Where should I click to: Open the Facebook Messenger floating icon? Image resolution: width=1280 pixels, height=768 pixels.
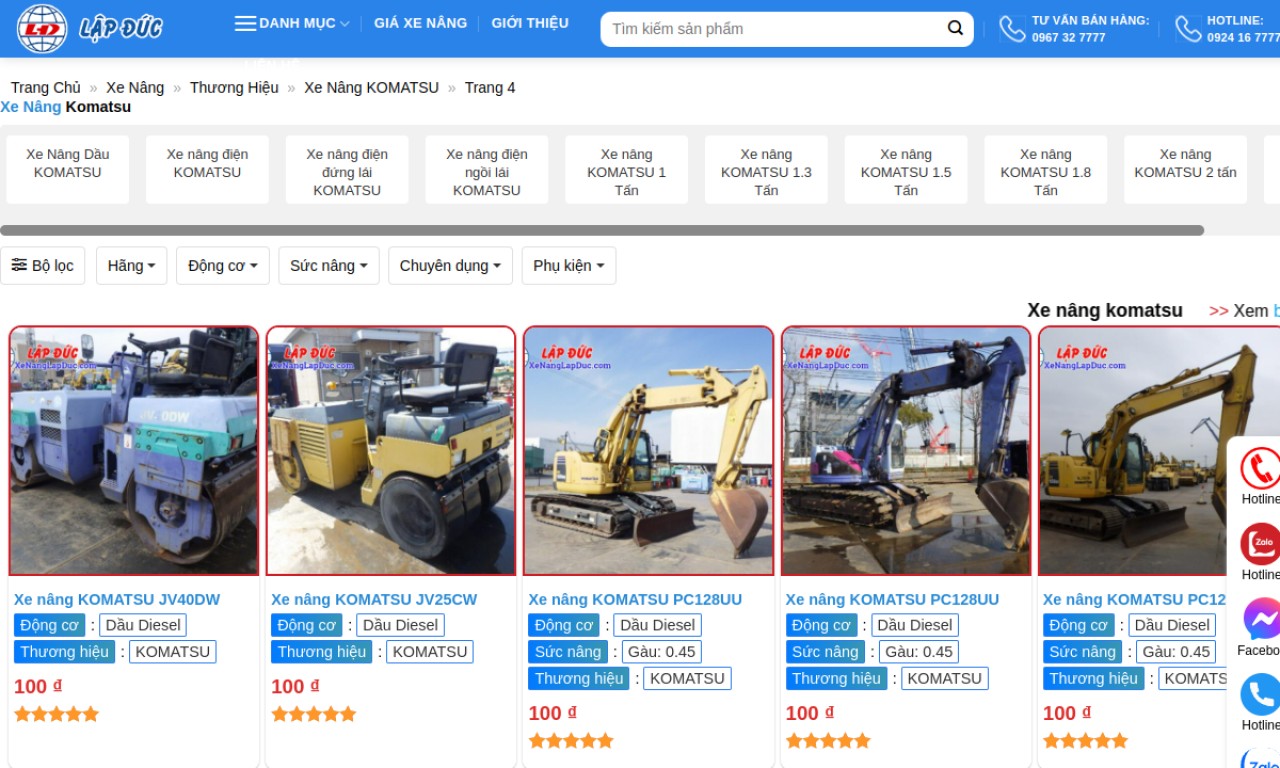[x=1261, y=619]
